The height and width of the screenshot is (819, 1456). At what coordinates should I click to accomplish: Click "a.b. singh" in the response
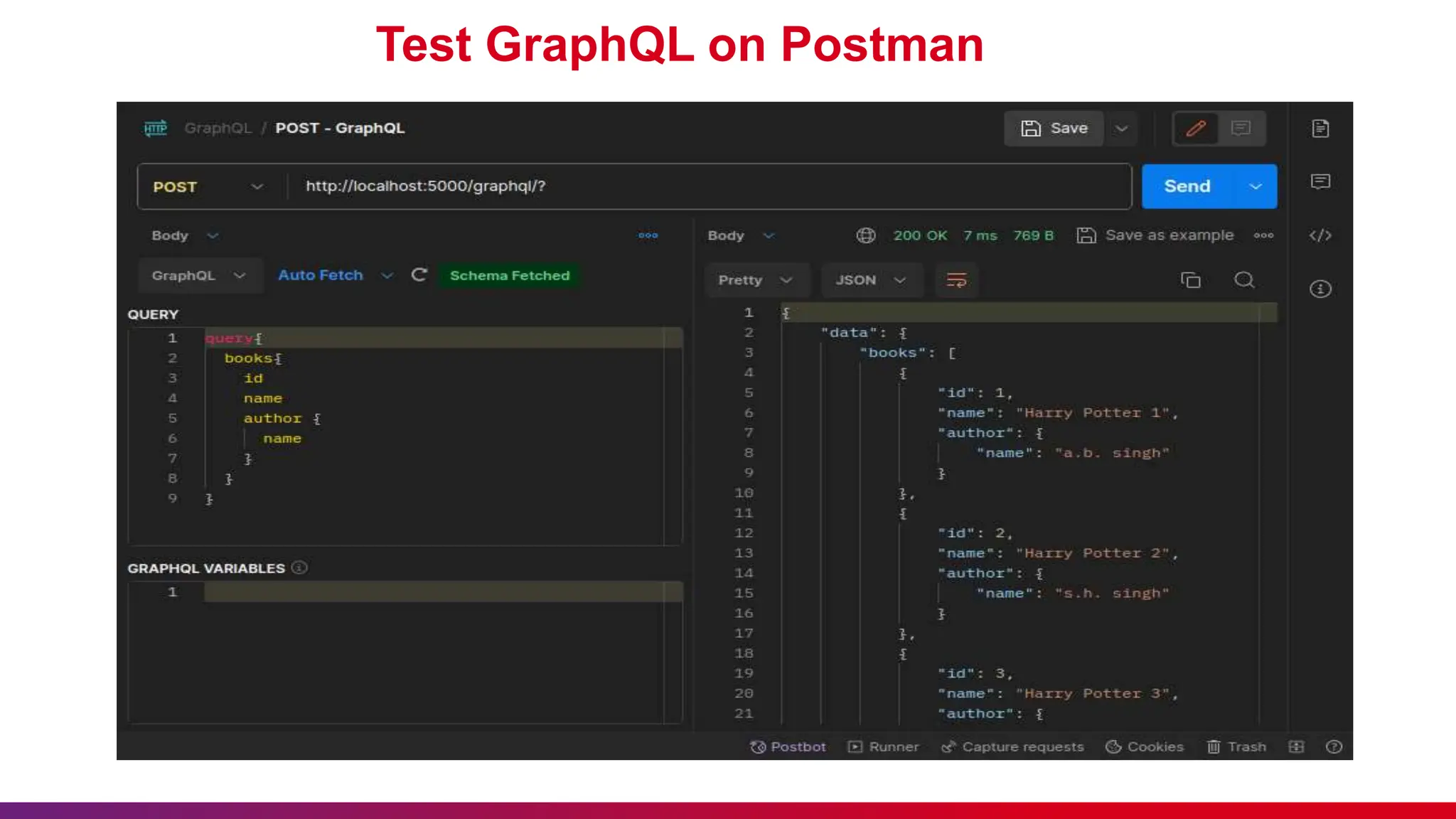click(1112, 453)
